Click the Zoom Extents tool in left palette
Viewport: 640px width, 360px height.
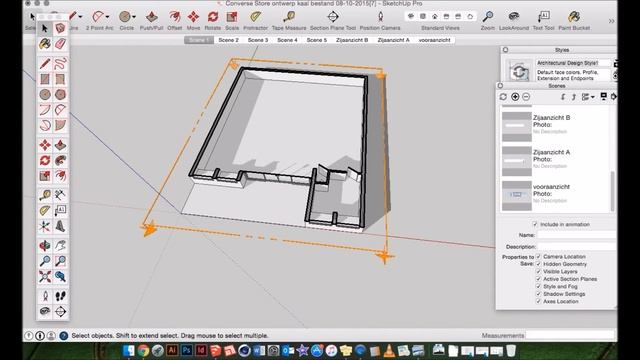click(45, 277)
